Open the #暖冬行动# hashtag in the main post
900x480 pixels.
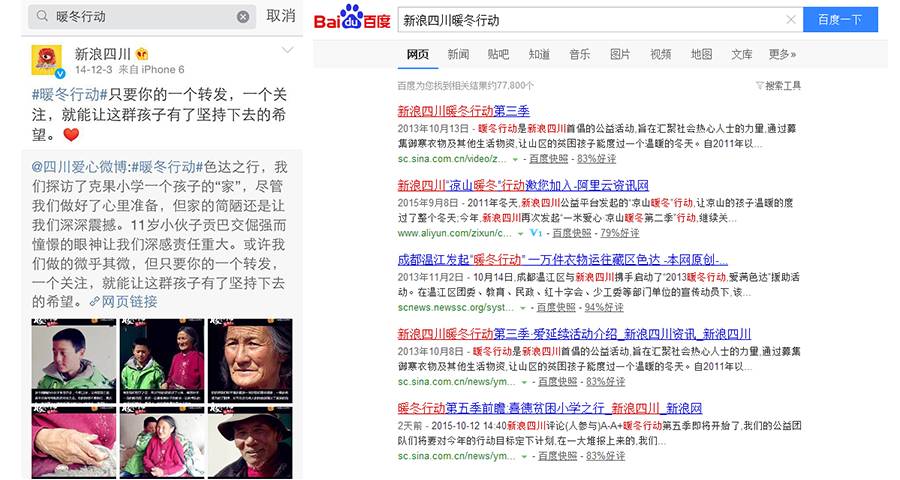pos(69,94)
